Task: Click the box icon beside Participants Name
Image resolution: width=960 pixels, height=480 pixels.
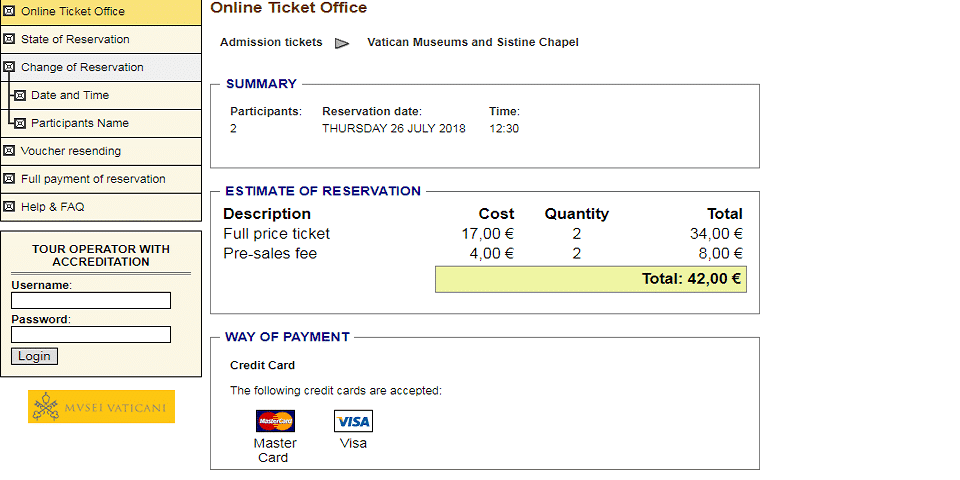Action: [x=20, y=123]
